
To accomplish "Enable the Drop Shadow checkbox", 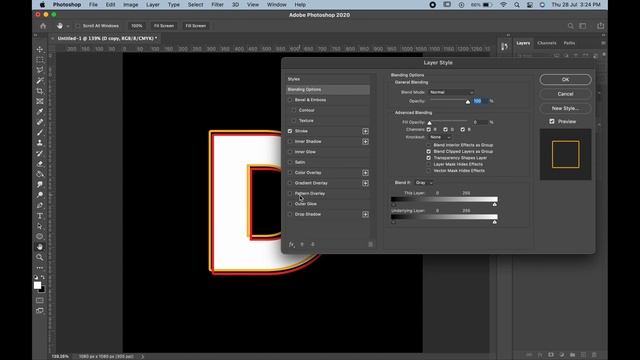I will (290, 214).
